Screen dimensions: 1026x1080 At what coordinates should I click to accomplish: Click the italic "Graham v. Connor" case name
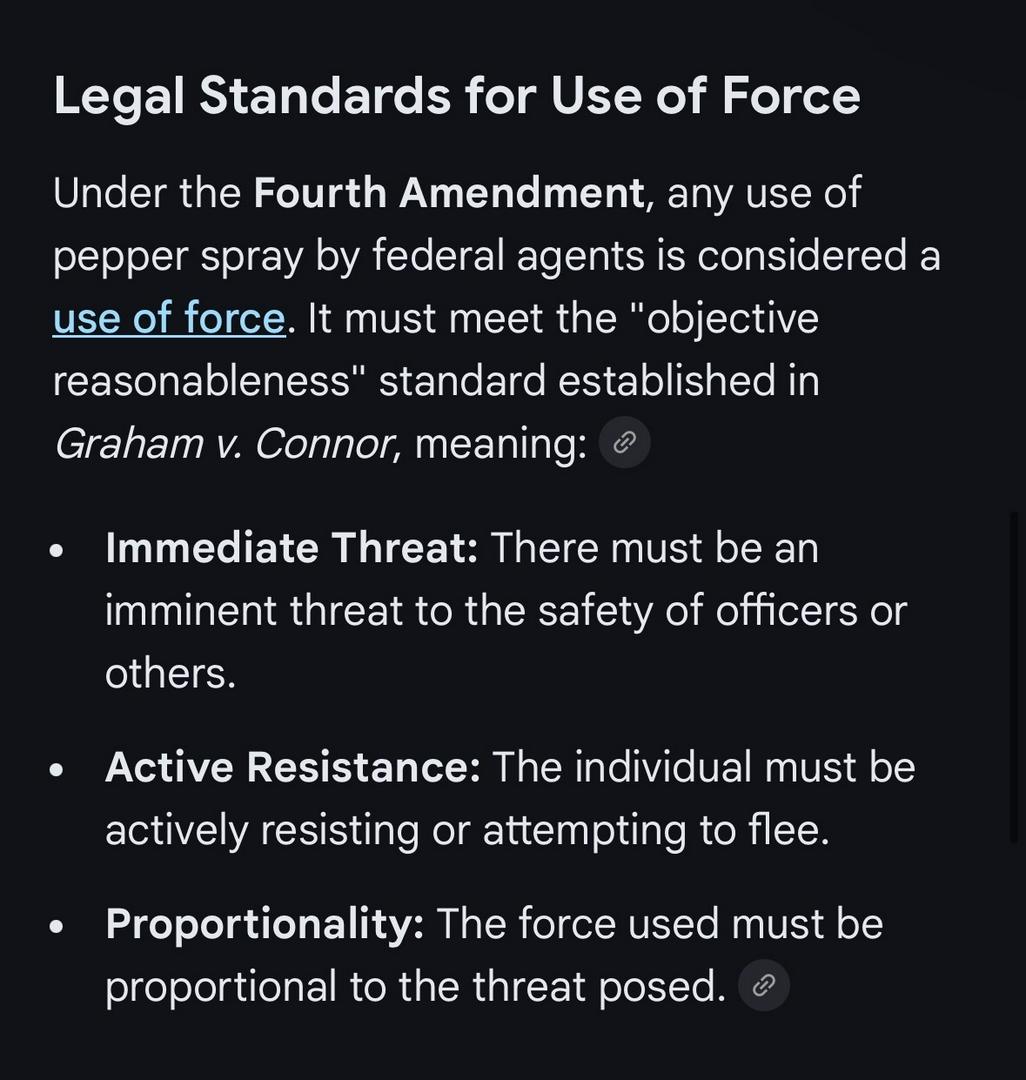222,444
